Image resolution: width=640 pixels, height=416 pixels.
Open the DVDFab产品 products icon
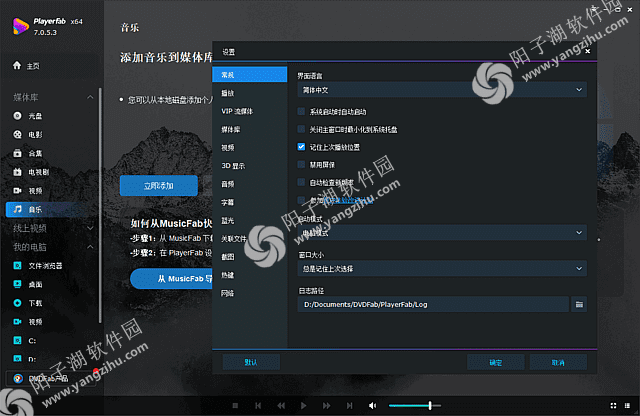click(x=18, y=378)
